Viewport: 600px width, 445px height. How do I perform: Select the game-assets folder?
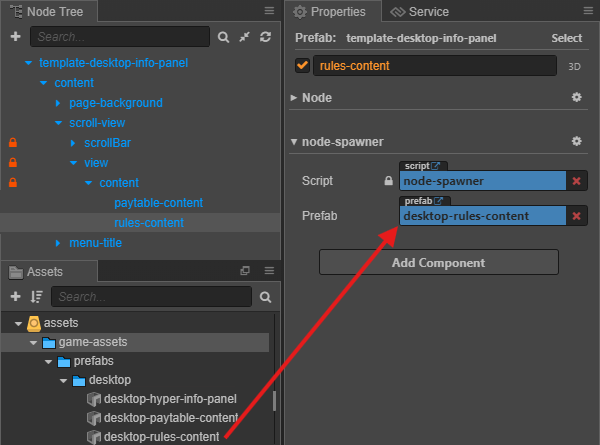click(93, 342)
